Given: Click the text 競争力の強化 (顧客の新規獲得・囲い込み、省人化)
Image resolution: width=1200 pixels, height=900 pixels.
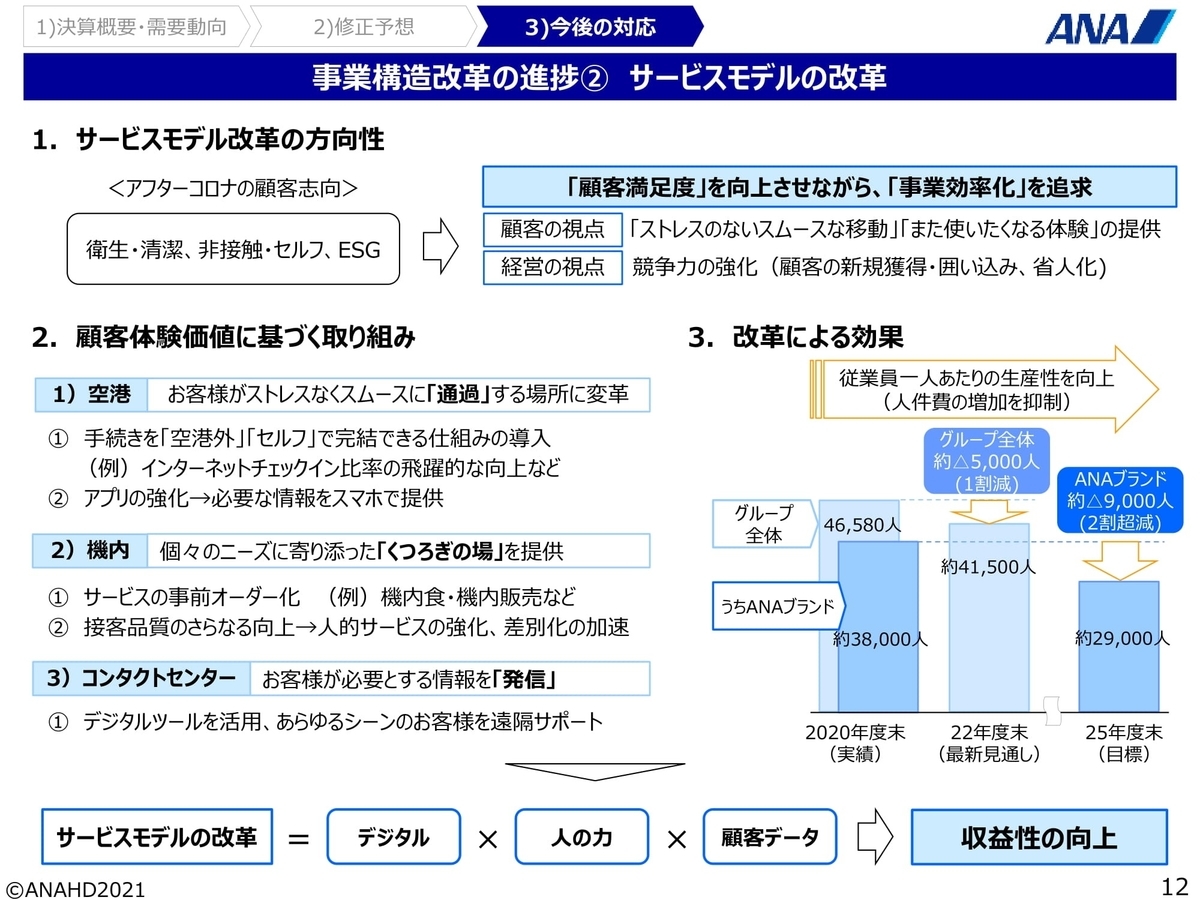Looking at the screenshot, I should [x=867, y=267].
